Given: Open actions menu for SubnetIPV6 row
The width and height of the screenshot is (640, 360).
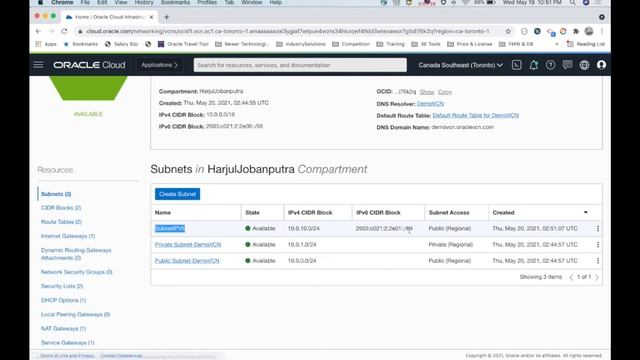Looking at the screenshot, I should (x=598, y=229).
